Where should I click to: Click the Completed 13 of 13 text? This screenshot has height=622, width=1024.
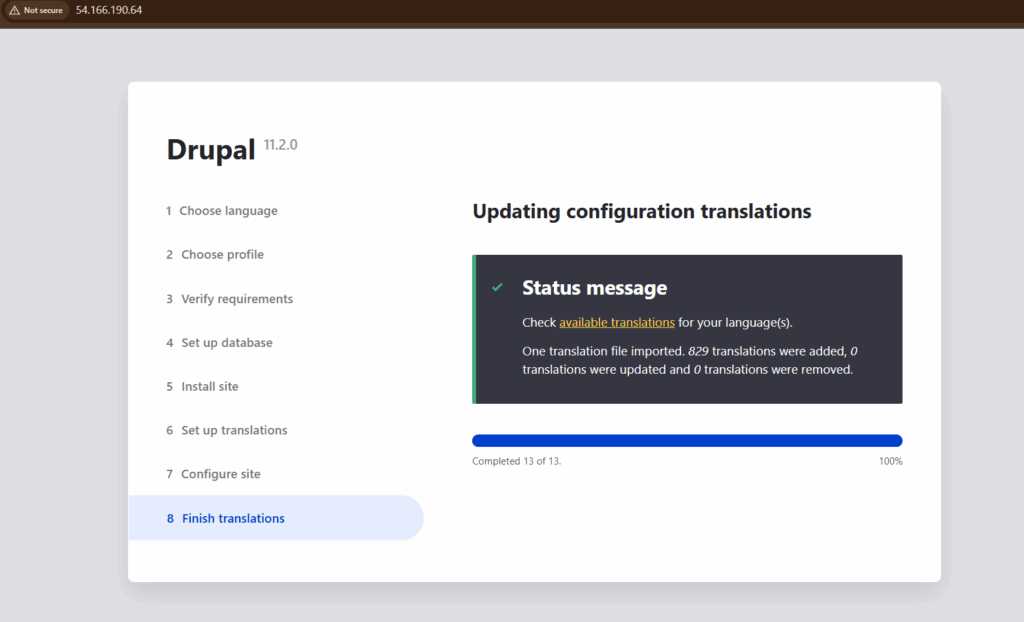point(517,461)
